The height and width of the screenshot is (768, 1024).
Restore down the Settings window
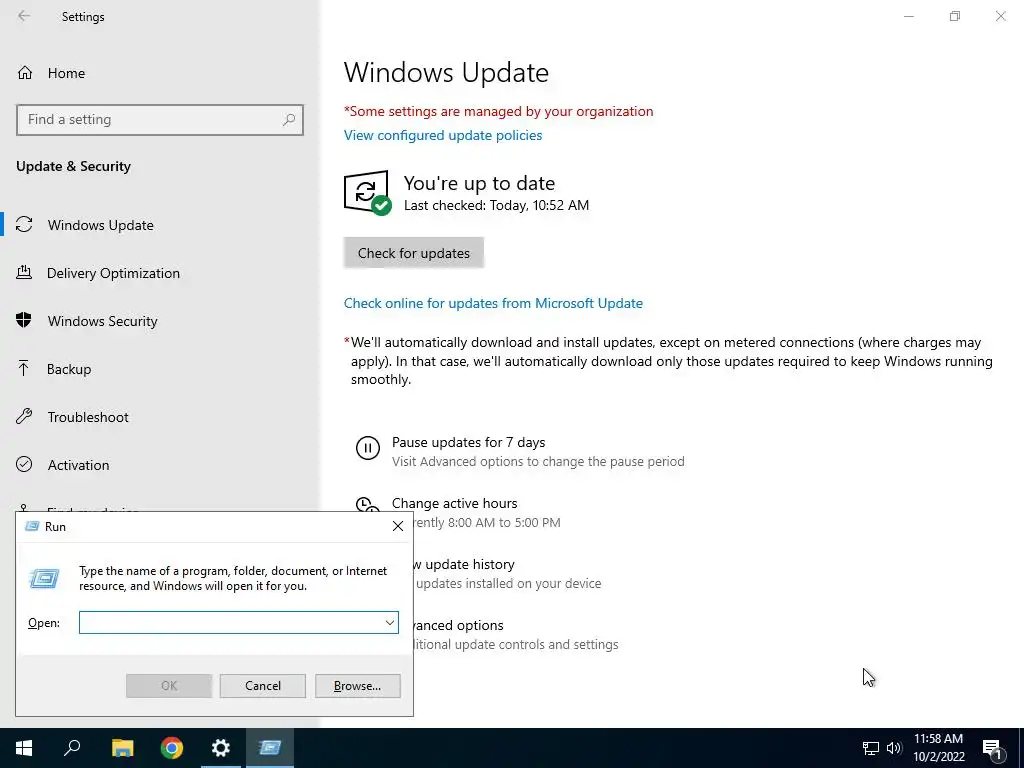[955, 16]
